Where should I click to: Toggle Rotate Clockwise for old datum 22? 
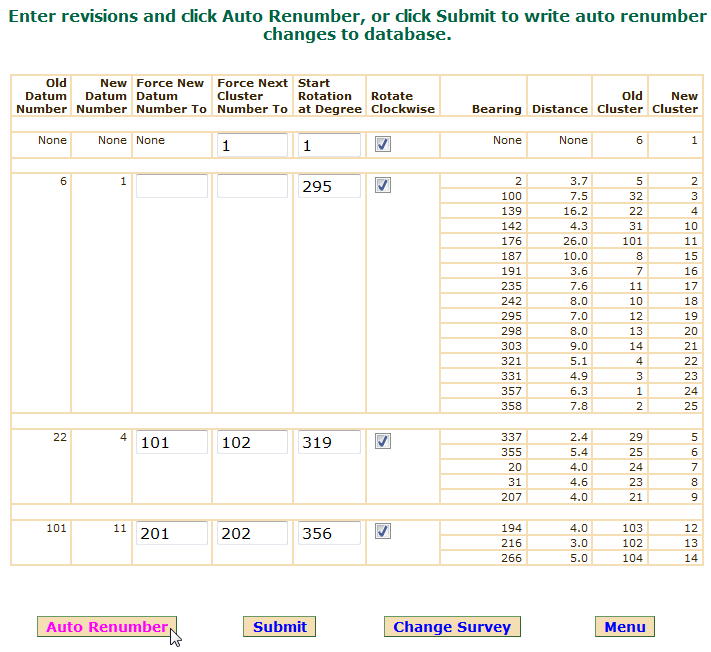(382, 441)
